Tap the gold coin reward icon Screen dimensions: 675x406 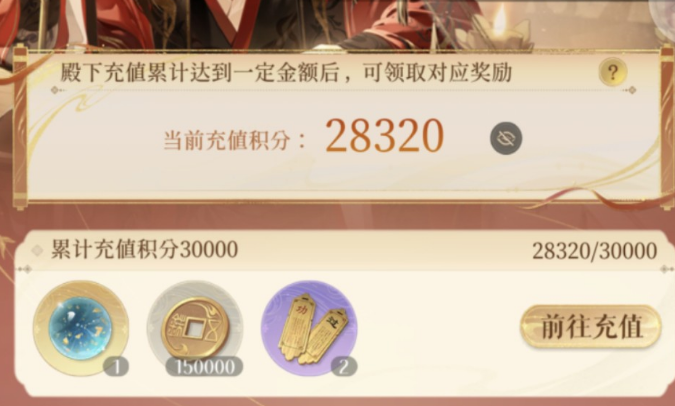[x=195, y=328]
